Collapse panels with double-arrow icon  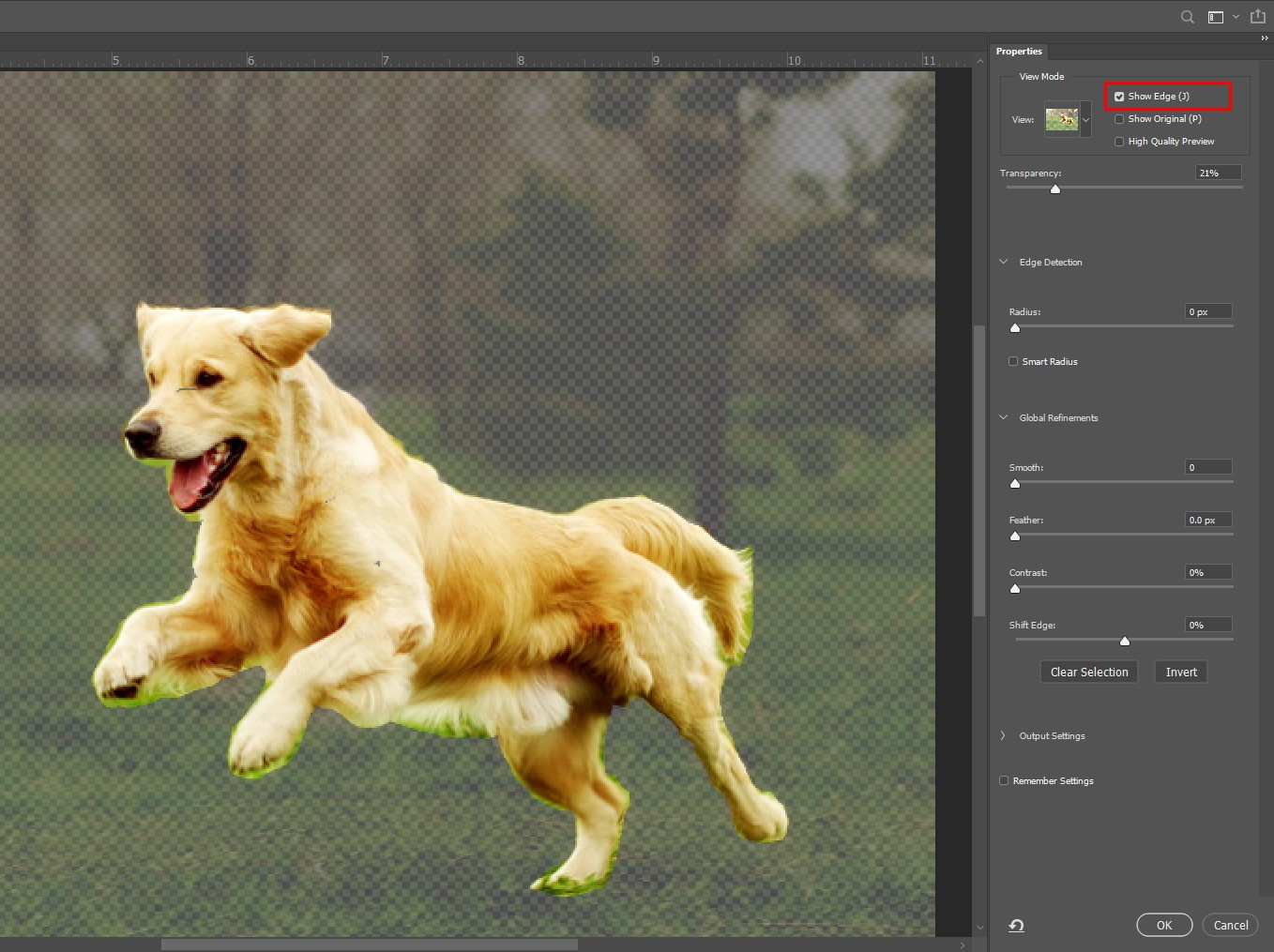[1264, 38]
